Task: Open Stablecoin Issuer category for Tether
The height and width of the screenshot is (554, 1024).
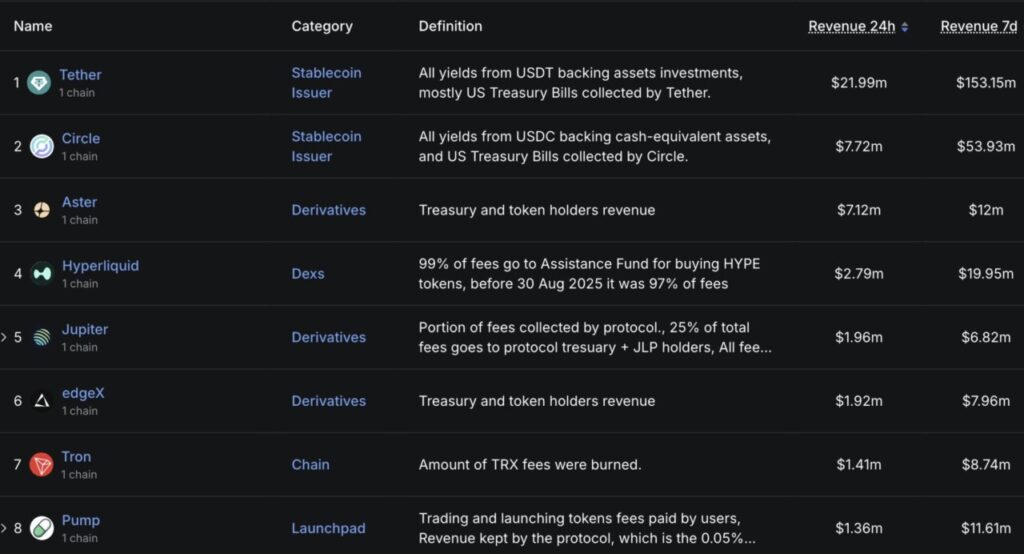Action: tap(326, 83)
